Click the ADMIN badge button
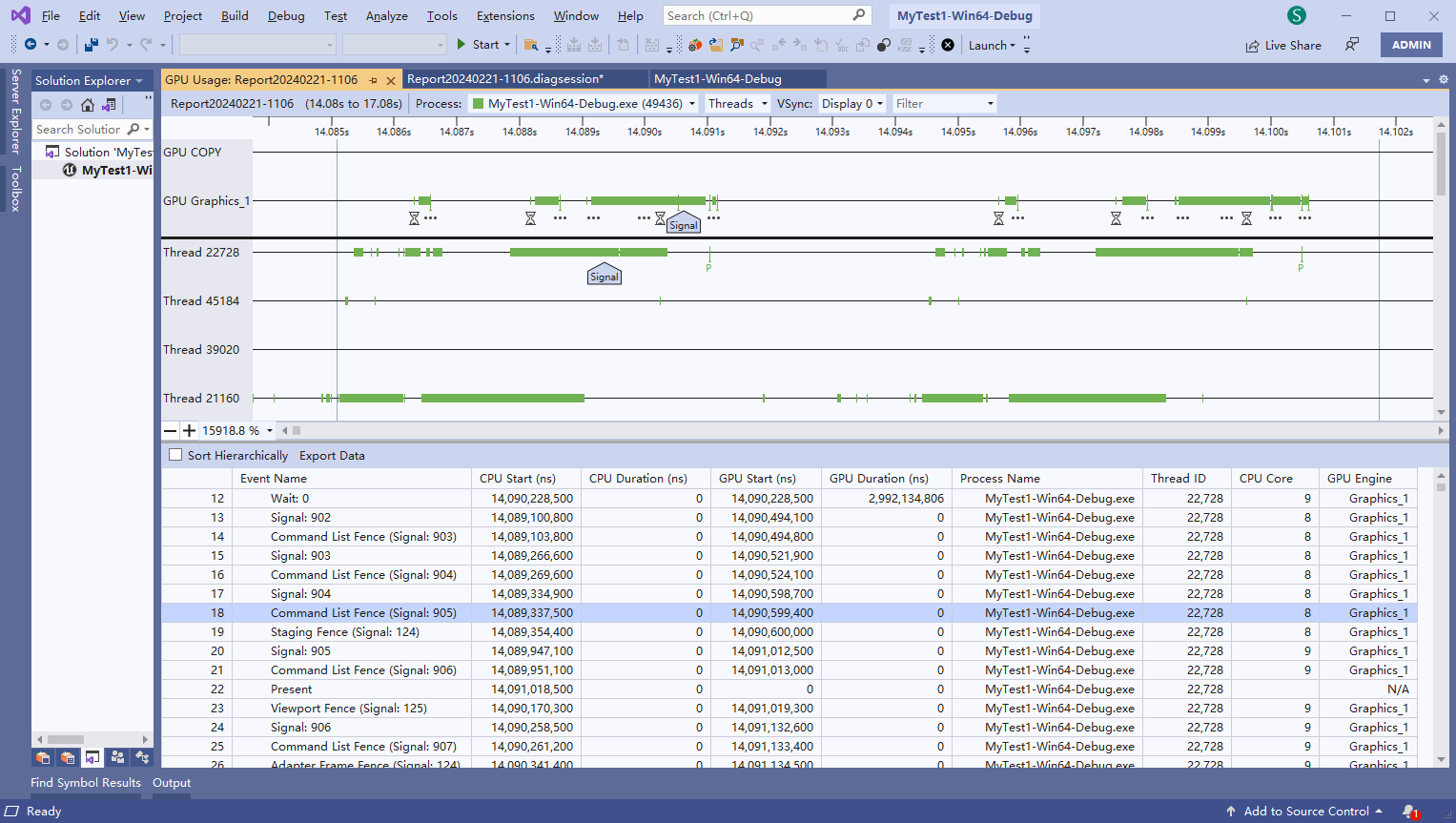This screenshot has height=823, width=1456. point(1411,45)
